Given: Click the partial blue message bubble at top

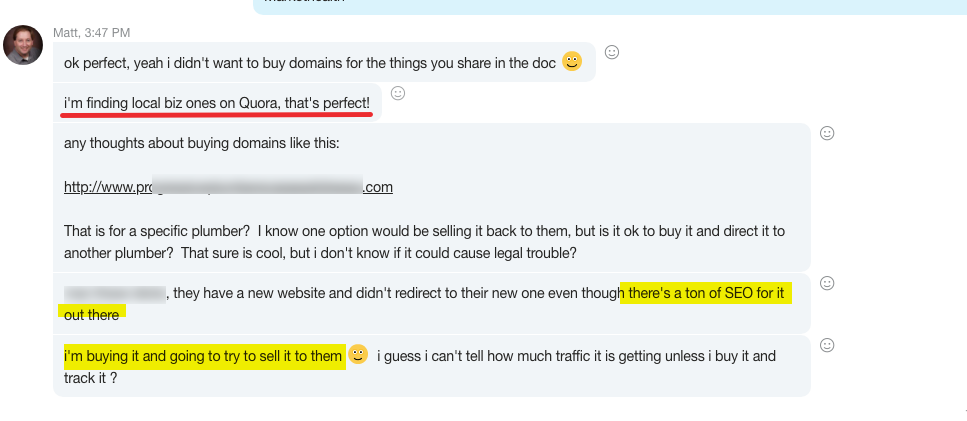Looking at the screenshot, I should tap(600, 5).
